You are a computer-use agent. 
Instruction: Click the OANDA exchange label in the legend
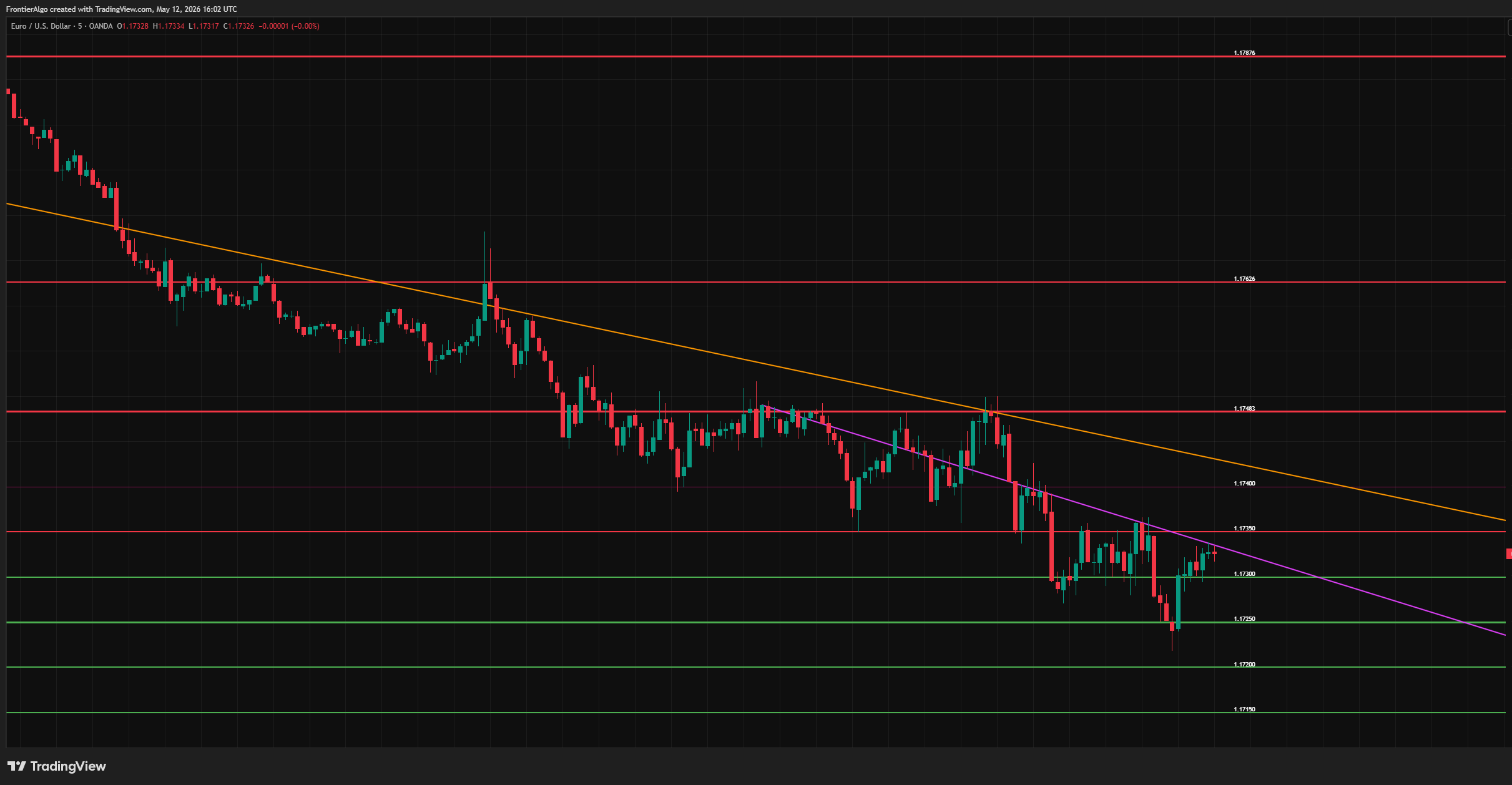101,26
